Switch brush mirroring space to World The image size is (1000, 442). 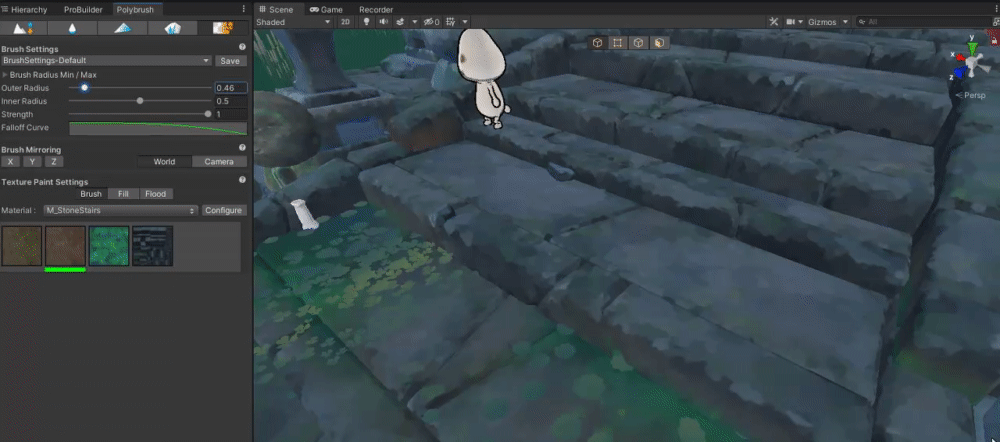[164, 161]
